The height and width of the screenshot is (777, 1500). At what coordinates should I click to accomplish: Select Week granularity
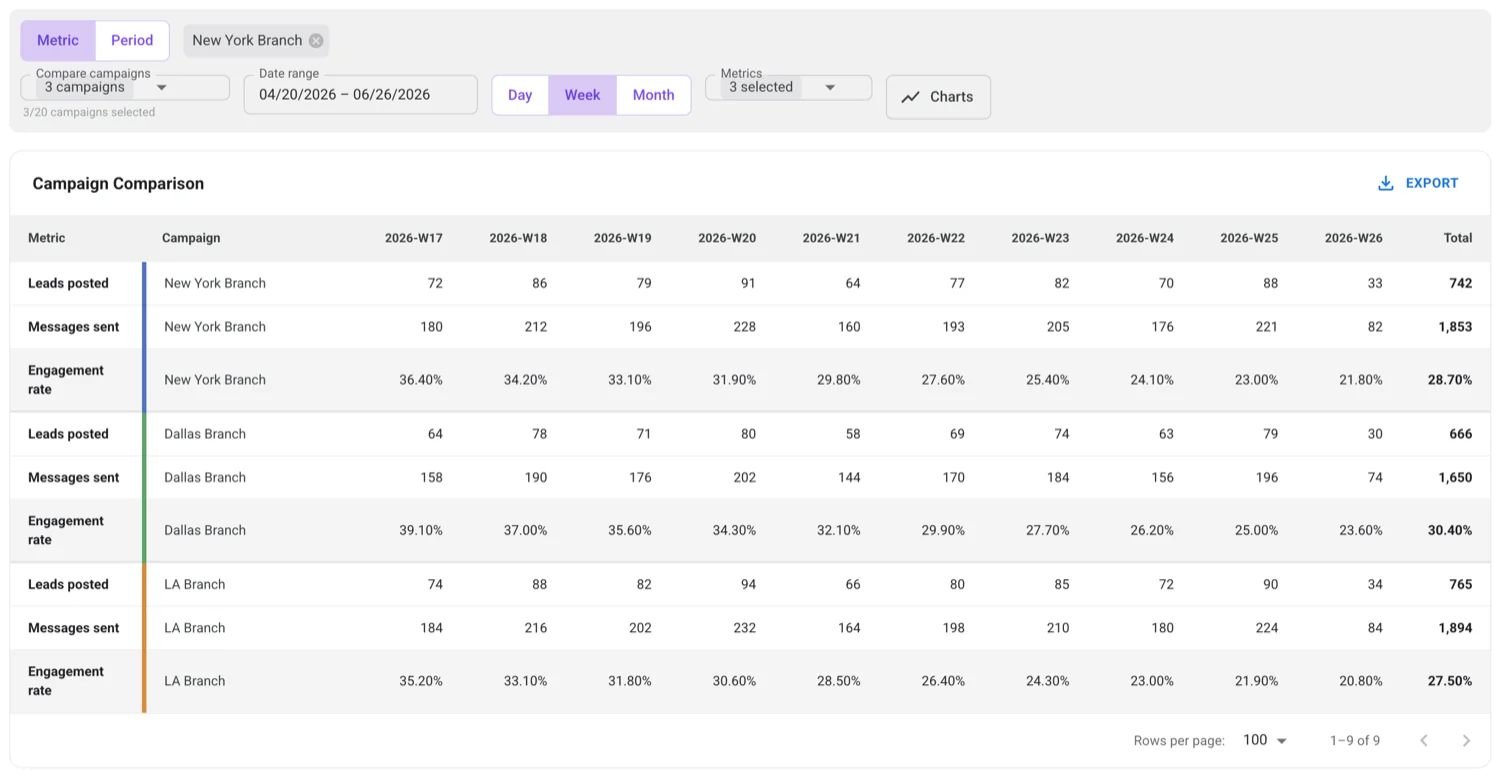(x=582, y=95)
